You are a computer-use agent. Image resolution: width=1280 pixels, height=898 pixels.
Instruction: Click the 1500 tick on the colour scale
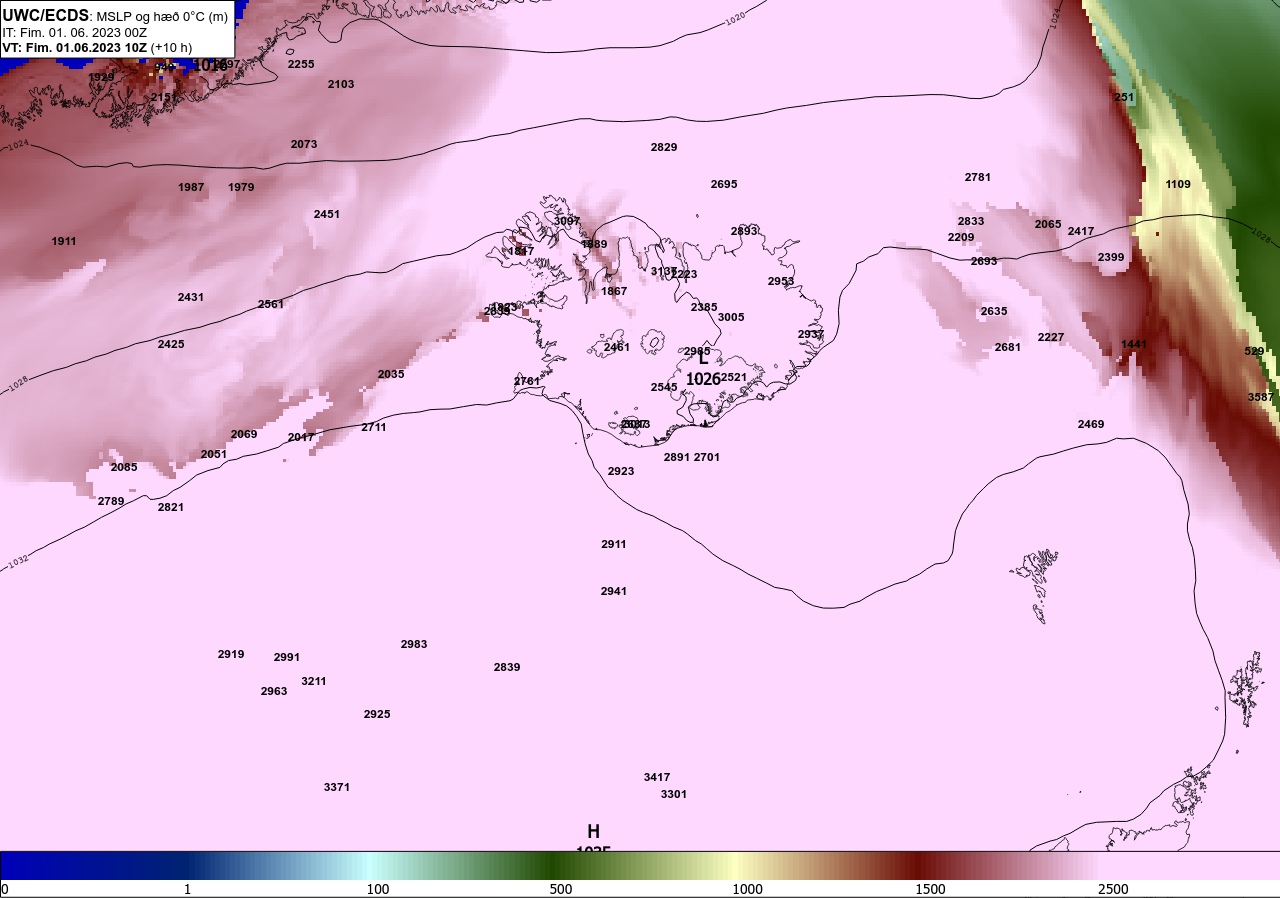point(930,889)
